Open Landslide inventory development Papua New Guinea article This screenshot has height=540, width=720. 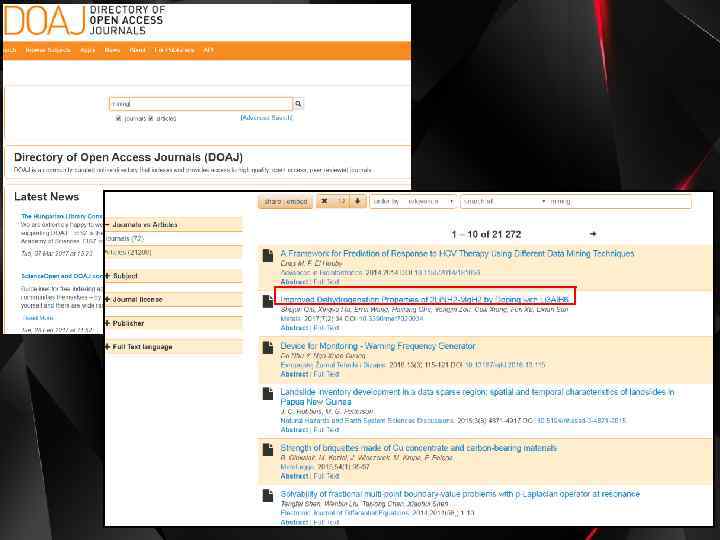[477, 397]
